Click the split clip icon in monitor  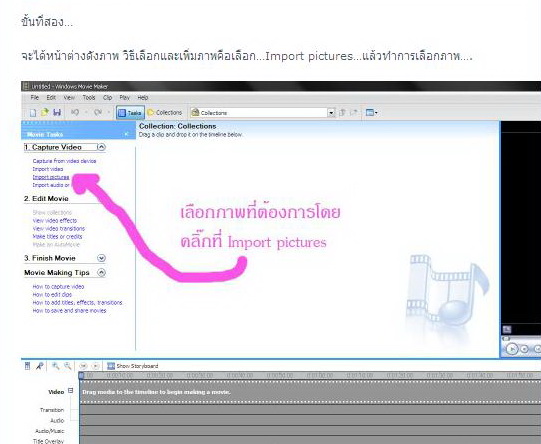pos(507,329)
